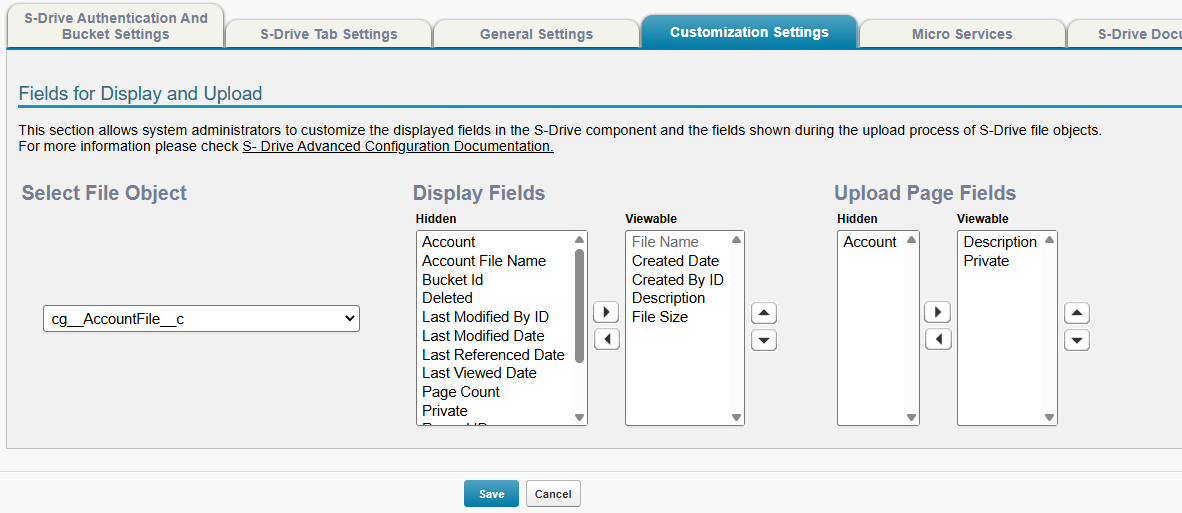The width and height of the screenshot is (1182, 513).
Task: Open S-Drive Tab Settings tab
Action: coord(329,34)
